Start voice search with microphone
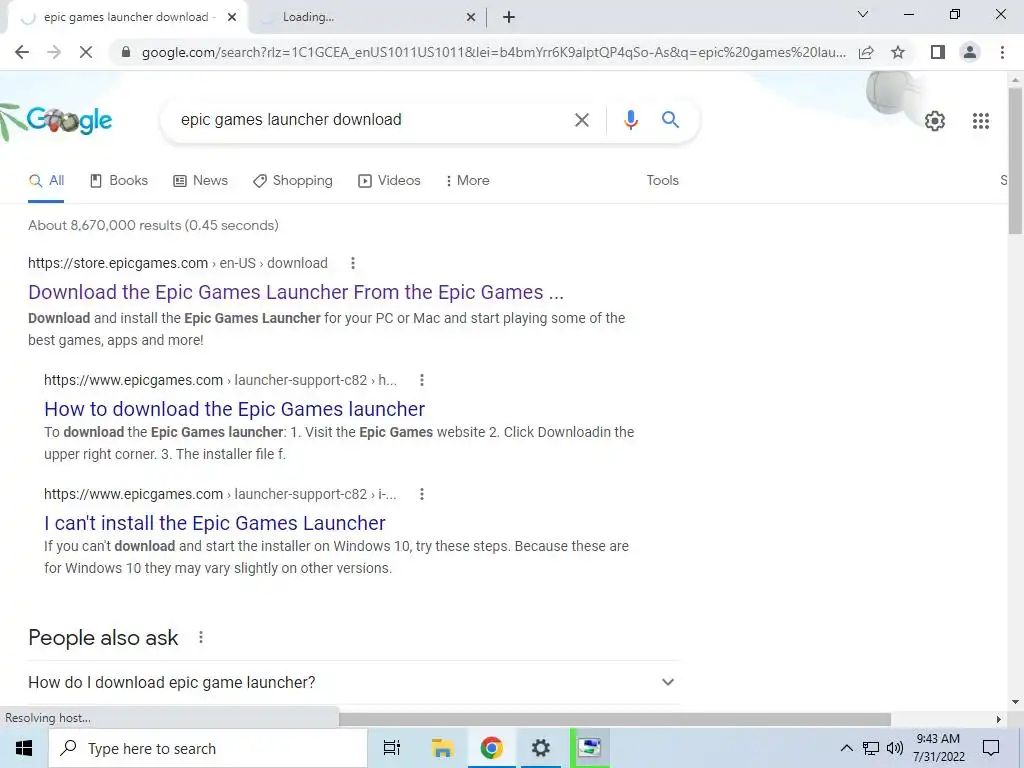 tap(630, 120)
